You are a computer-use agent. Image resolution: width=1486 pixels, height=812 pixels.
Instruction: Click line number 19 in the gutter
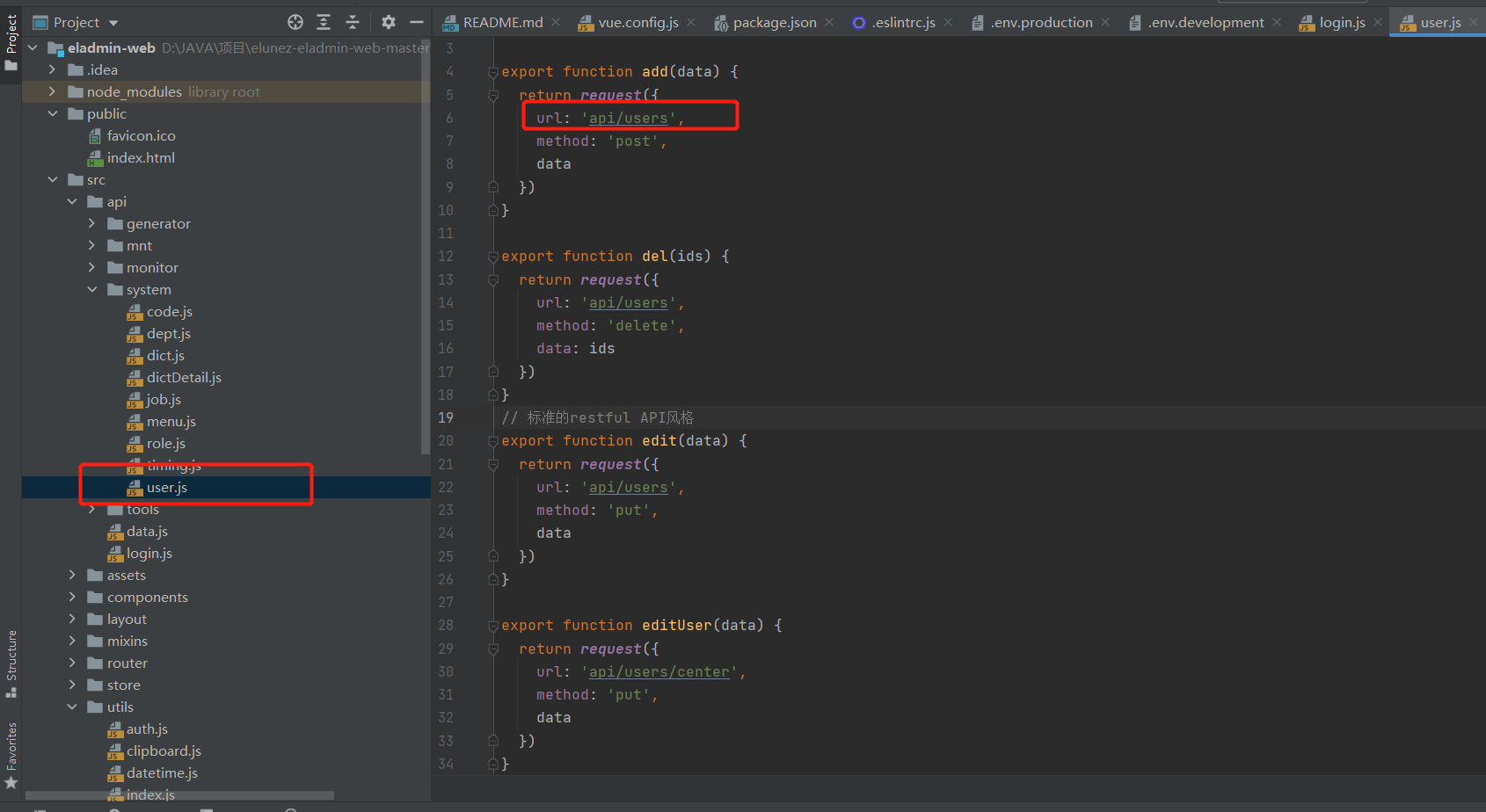[446, 417]
